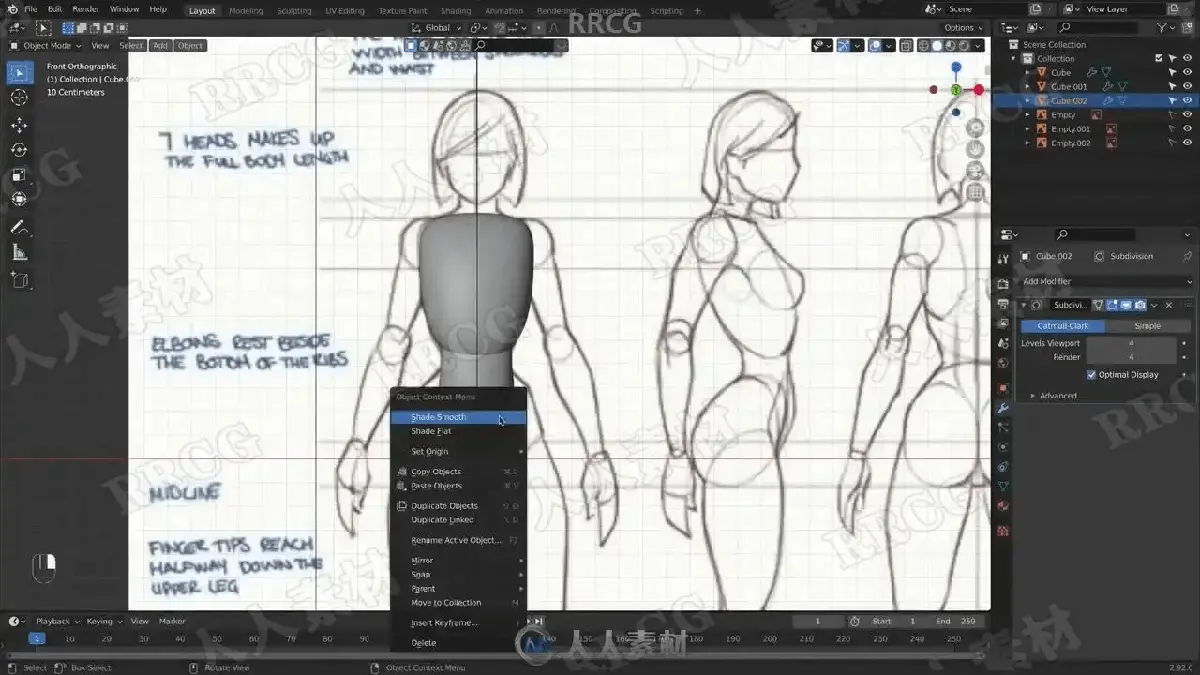The width and height of the screenshot is (1200, 675).
Task: Click the Object button in viewport header
Action: [x=190, y=45]
